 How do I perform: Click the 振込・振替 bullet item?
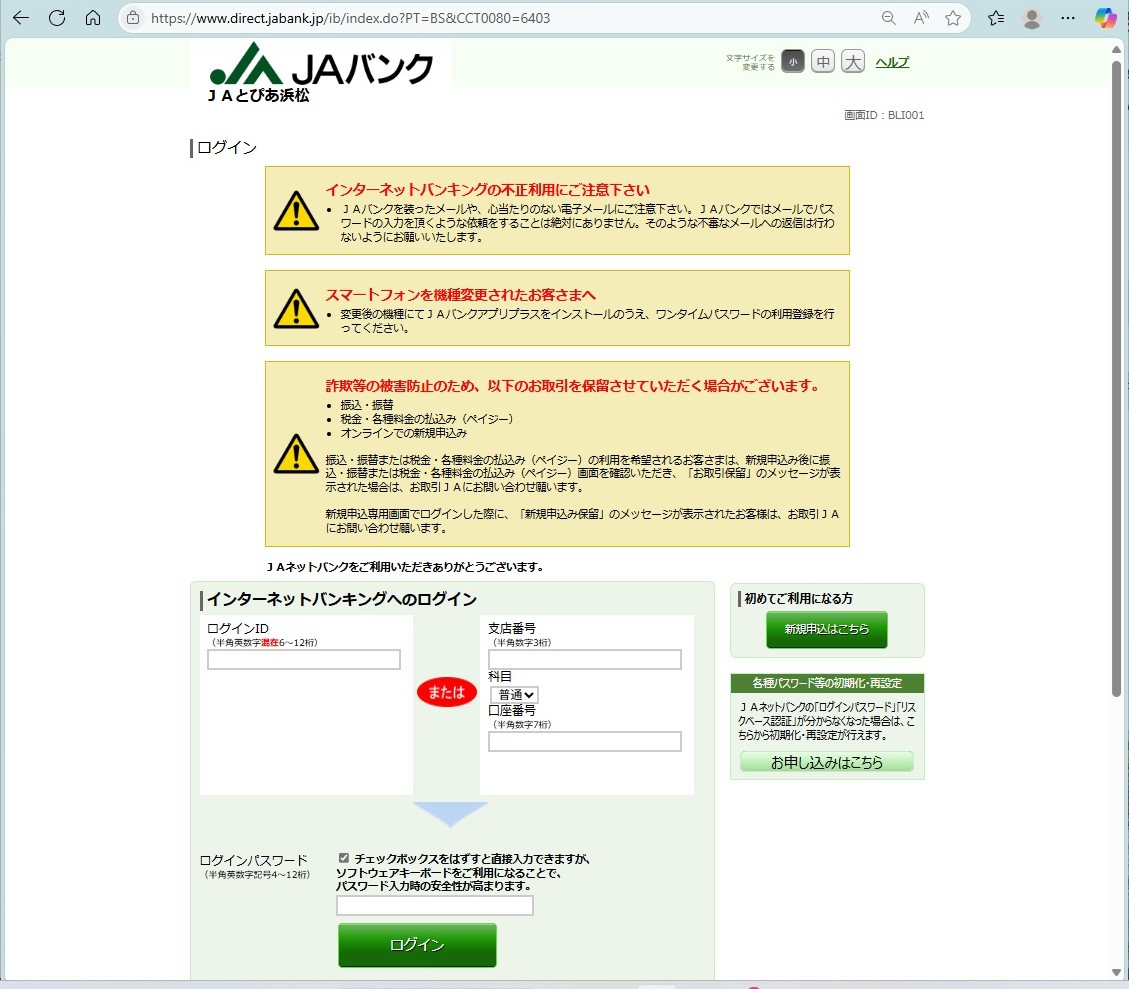[x=366, y=405]
